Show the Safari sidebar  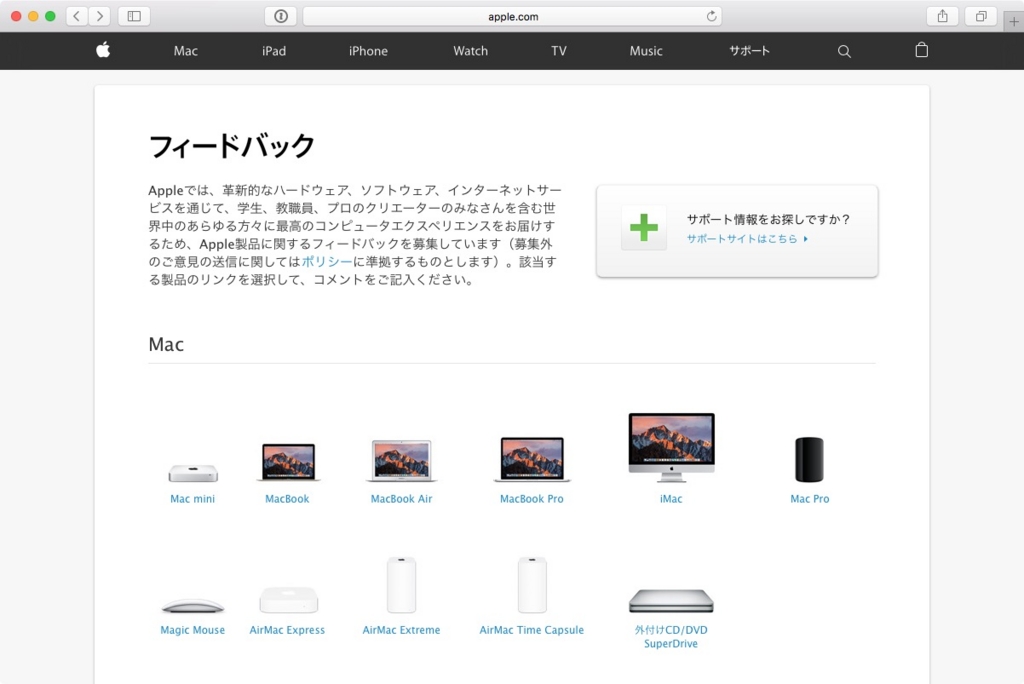(134, 16)
